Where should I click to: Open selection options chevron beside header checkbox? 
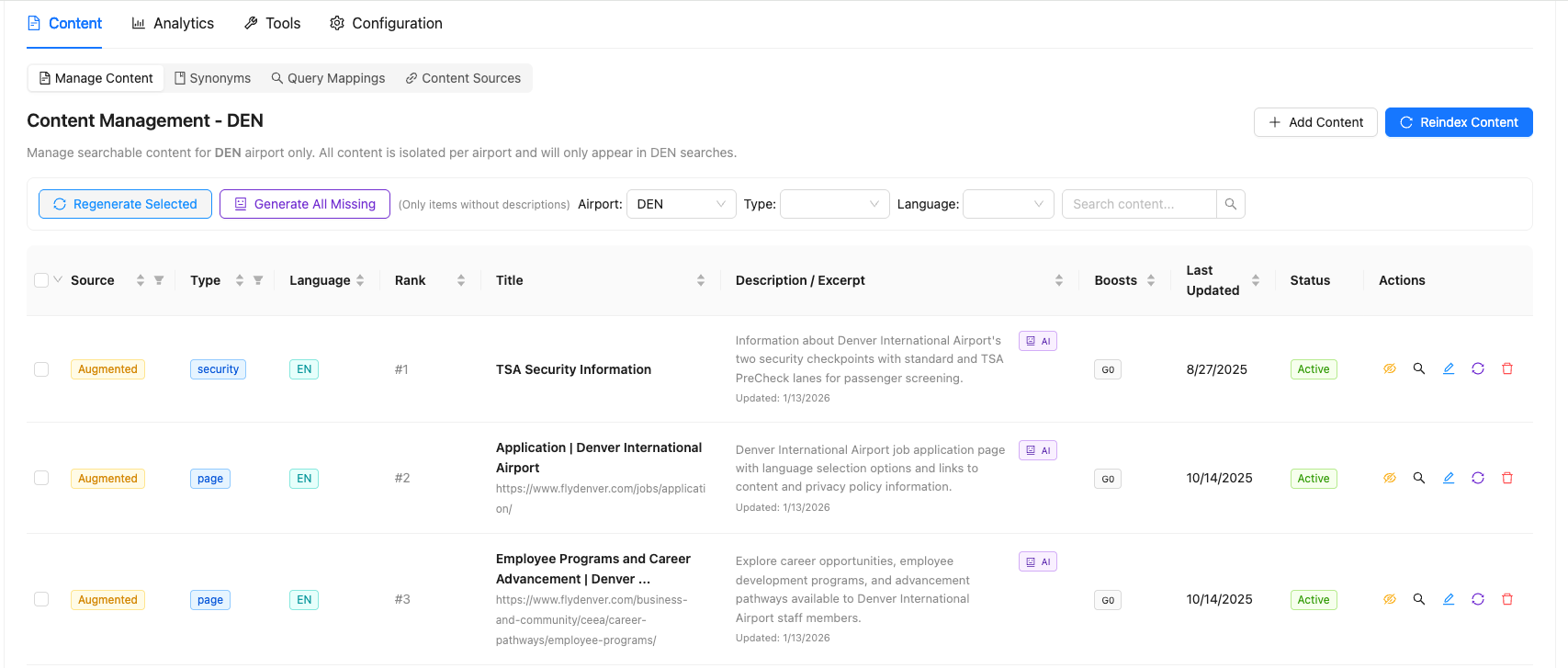pos(58,279)
